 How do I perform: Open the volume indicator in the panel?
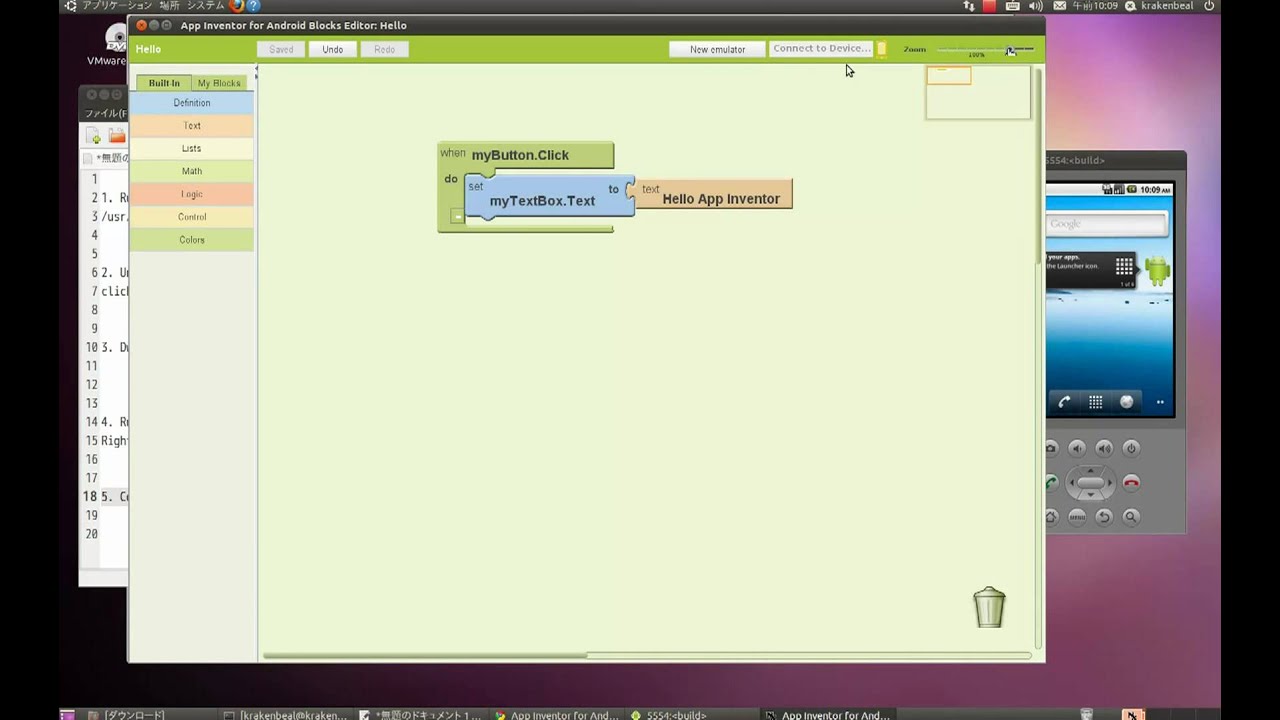tap(1035, 6)
